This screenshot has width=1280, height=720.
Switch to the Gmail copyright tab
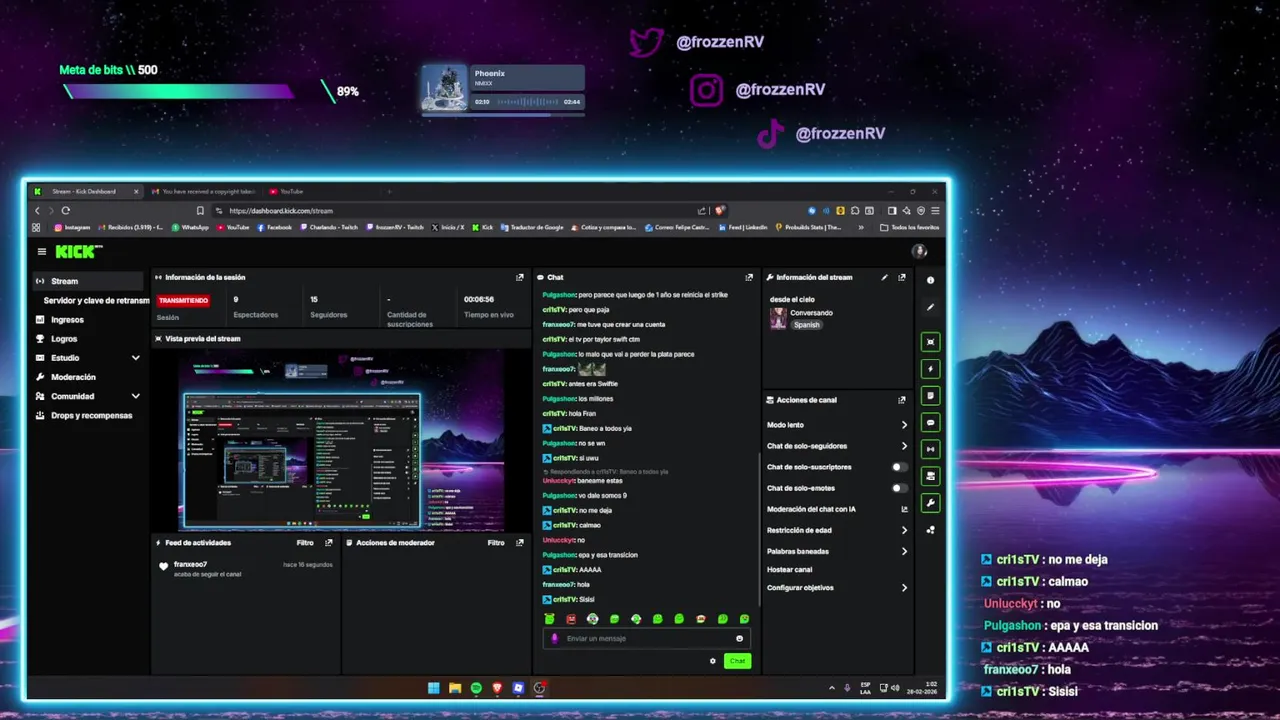pos(203,191)
